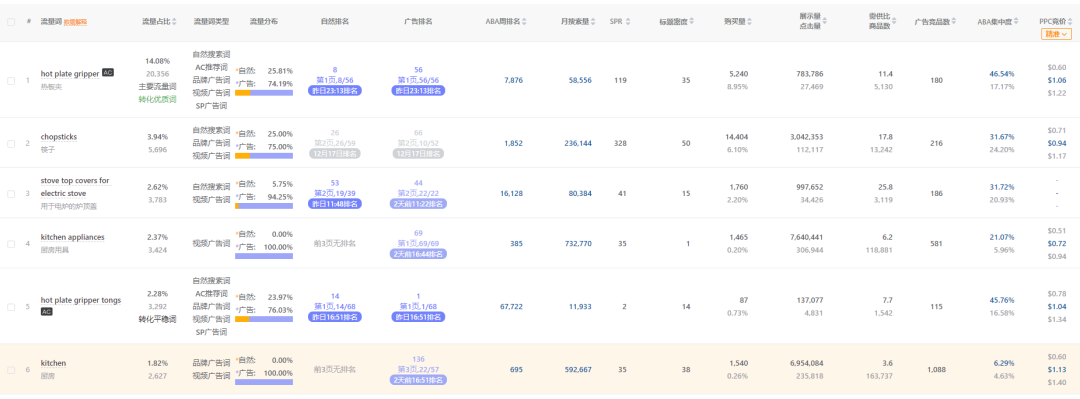Check the row for chopsticks

pos(10,143)
